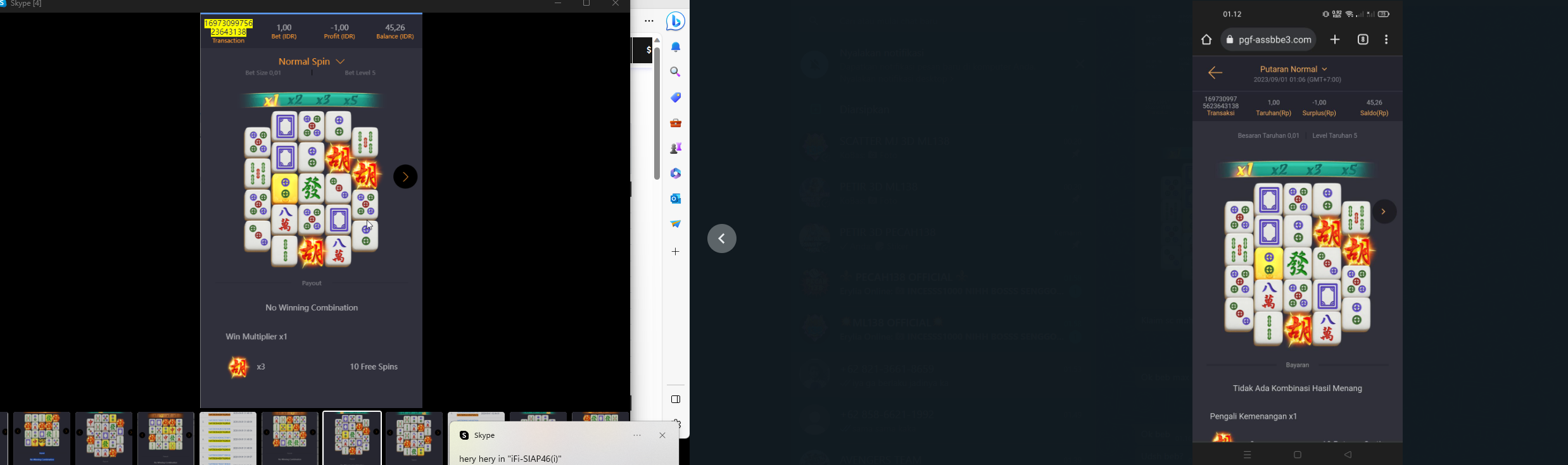Open Bing Chat icon in Edge sidebar
Viewport: 1568px width, 465px height.
pos(676,22)
